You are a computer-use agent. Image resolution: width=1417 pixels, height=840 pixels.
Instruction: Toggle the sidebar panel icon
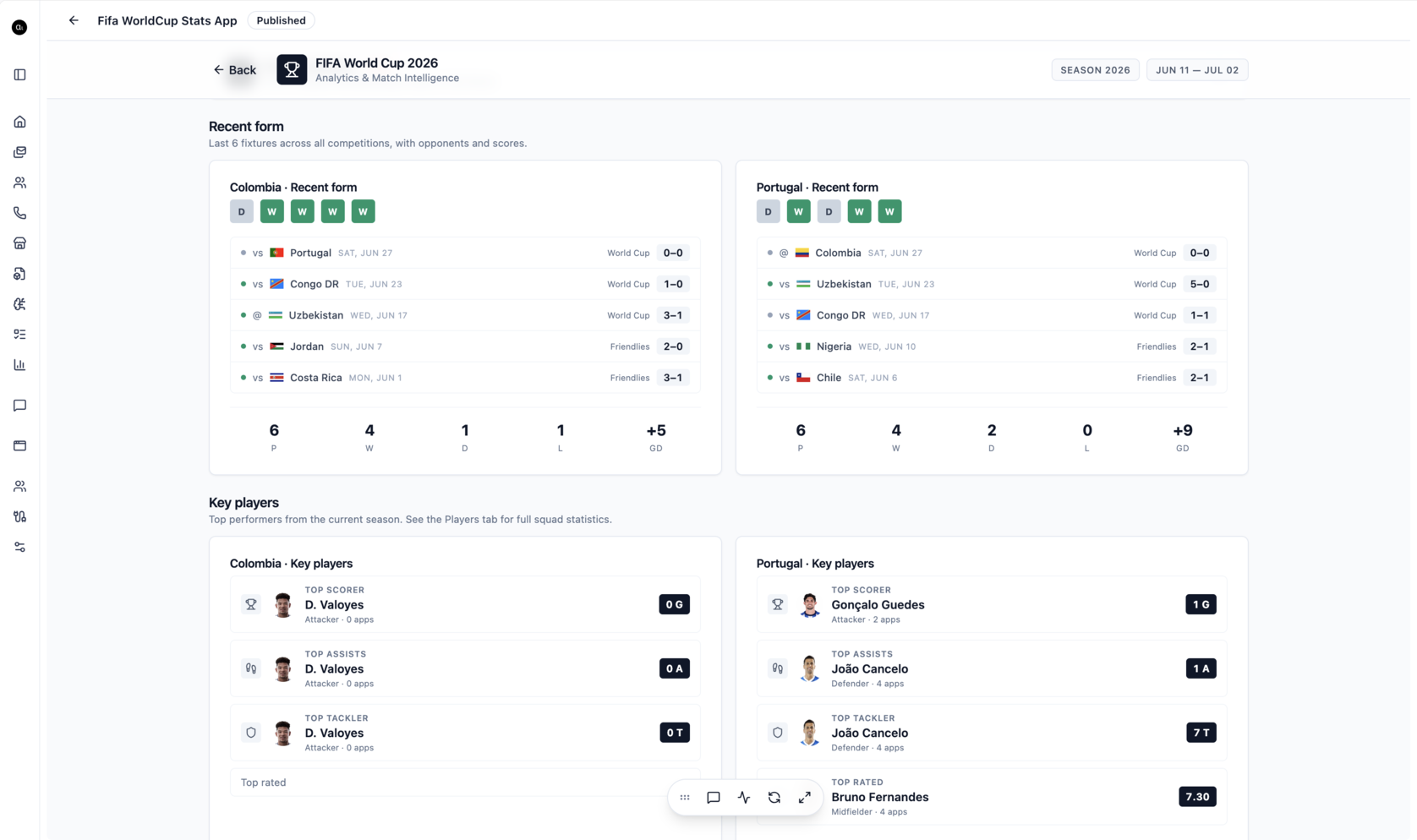point(19,74)
